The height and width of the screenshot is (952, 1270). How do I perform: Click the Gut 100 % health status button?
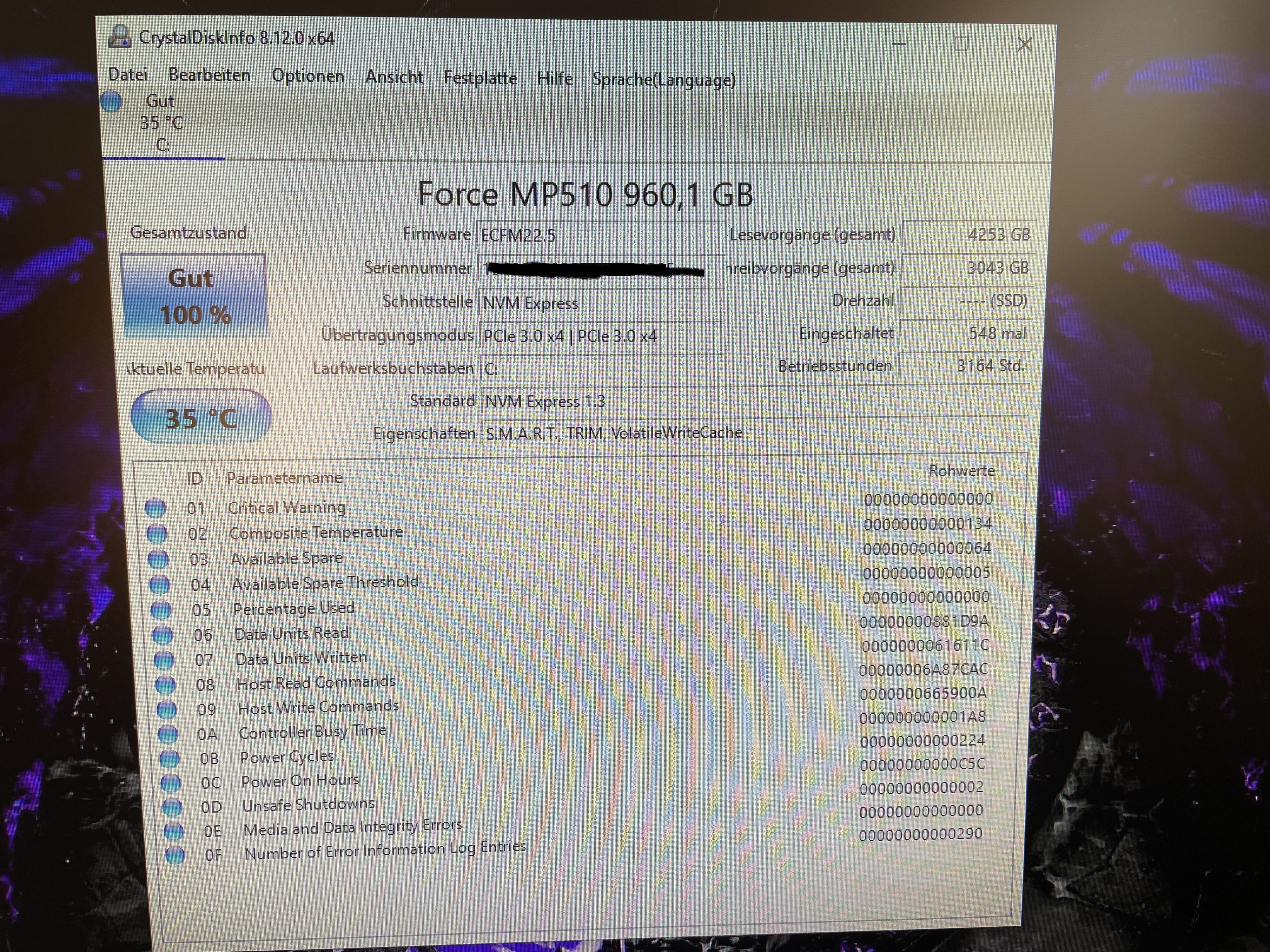pyautogui.click(x=193, y=296)
